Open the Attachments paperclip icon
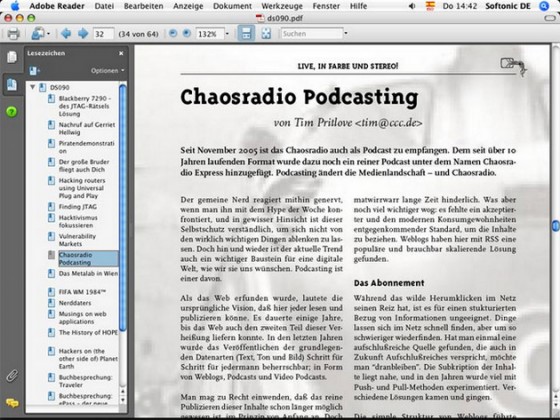560x420 pixels. 12,376
